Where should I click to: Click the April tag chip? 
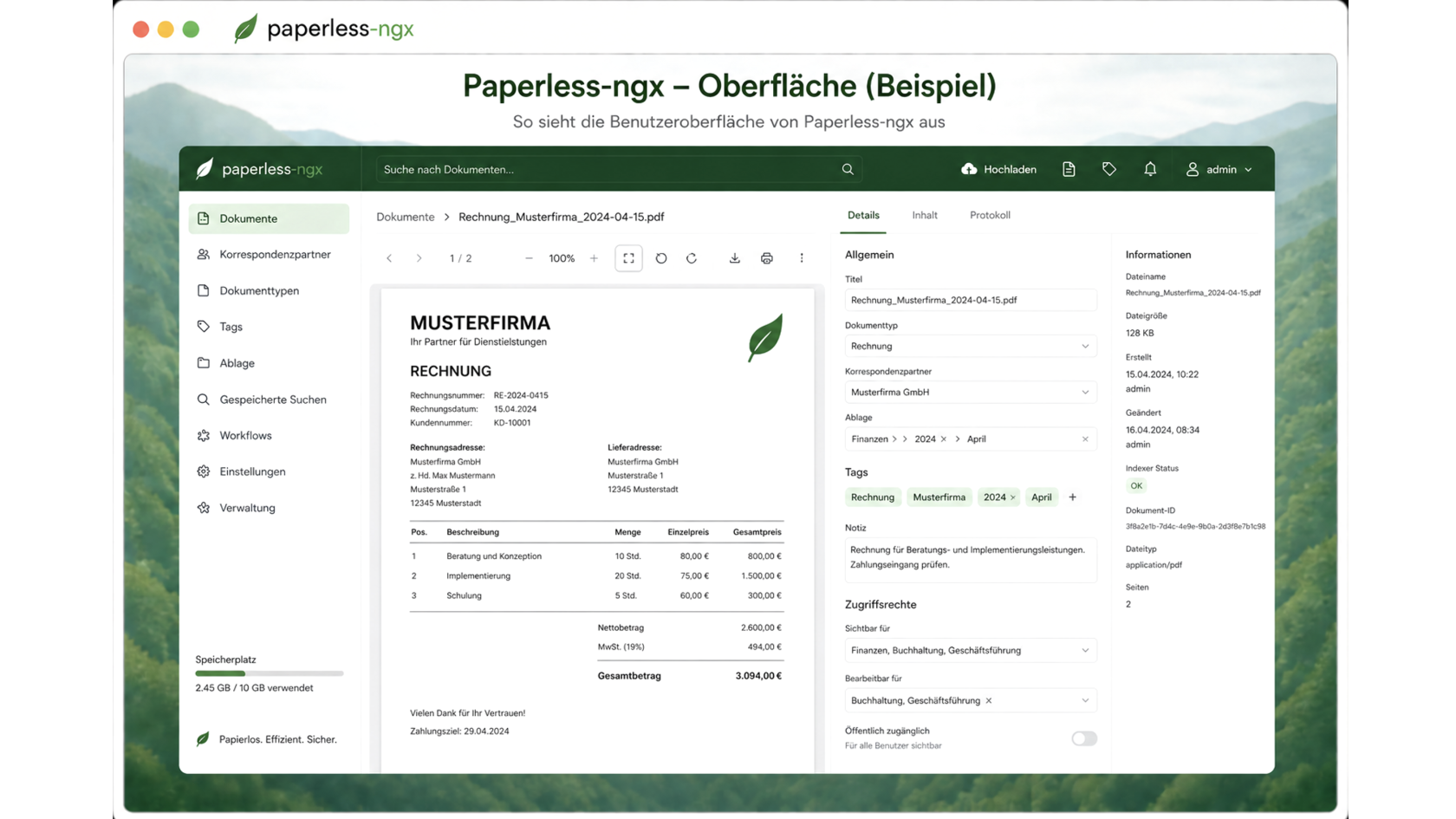tap(1041, 497)
